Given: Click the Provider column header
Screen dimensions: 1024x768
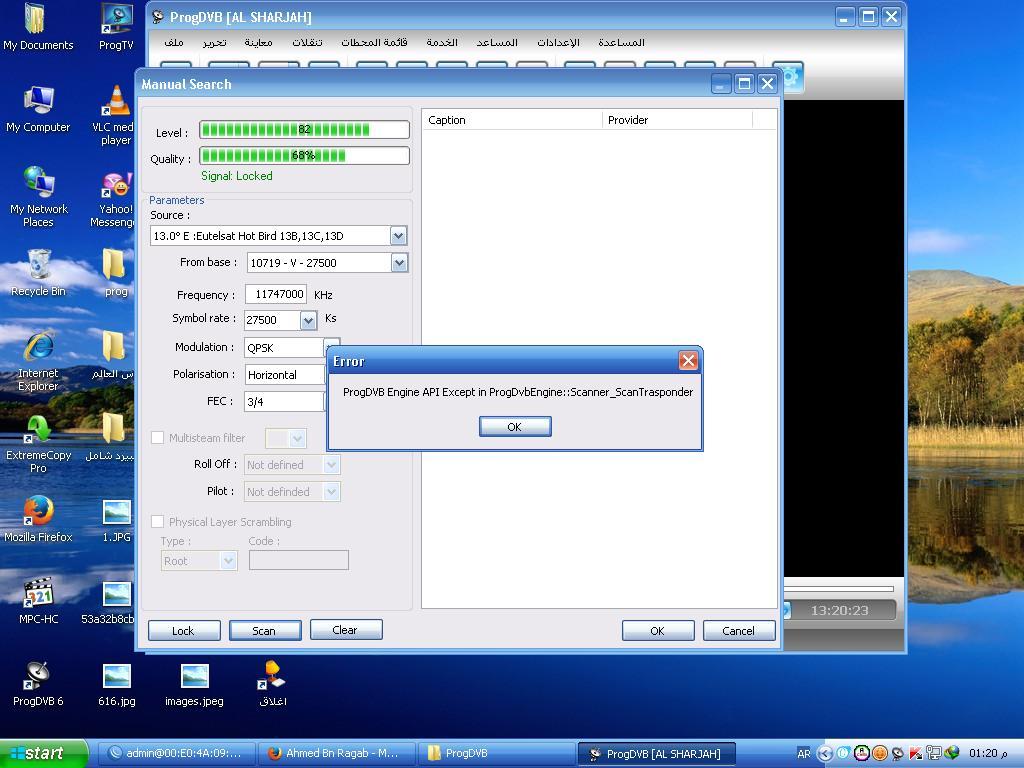Looking at the screenshot, I should [x=677, y=120].
